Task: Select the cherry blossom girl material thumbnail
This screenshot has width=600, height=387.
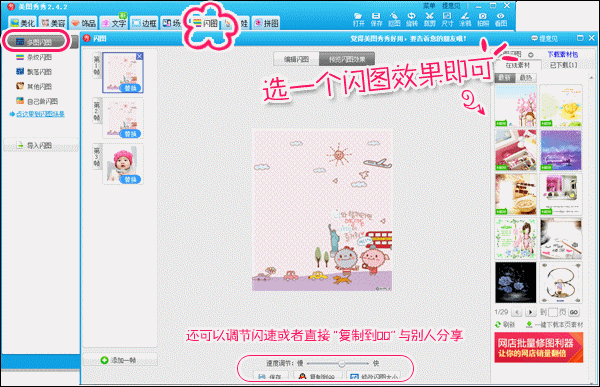Action: click(x=515, y=106)
